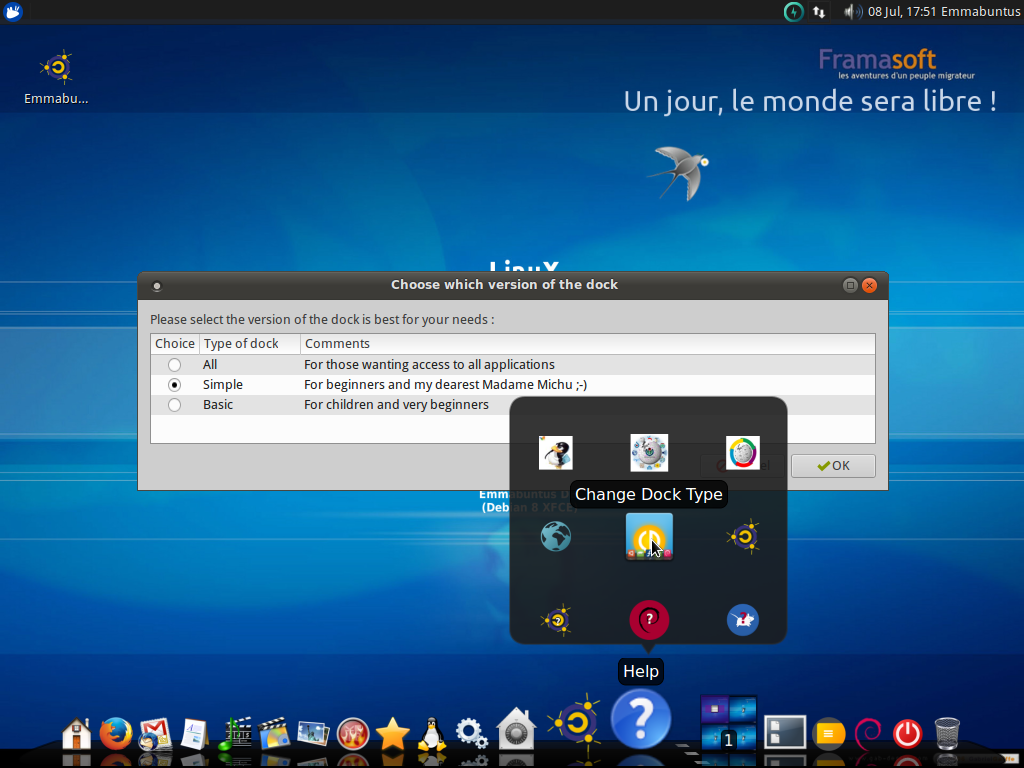Image resolution: width=1024 pixels, height=768 pixels.
Task: Pick the Basic dock radio button
Action: tap(174, 405)
